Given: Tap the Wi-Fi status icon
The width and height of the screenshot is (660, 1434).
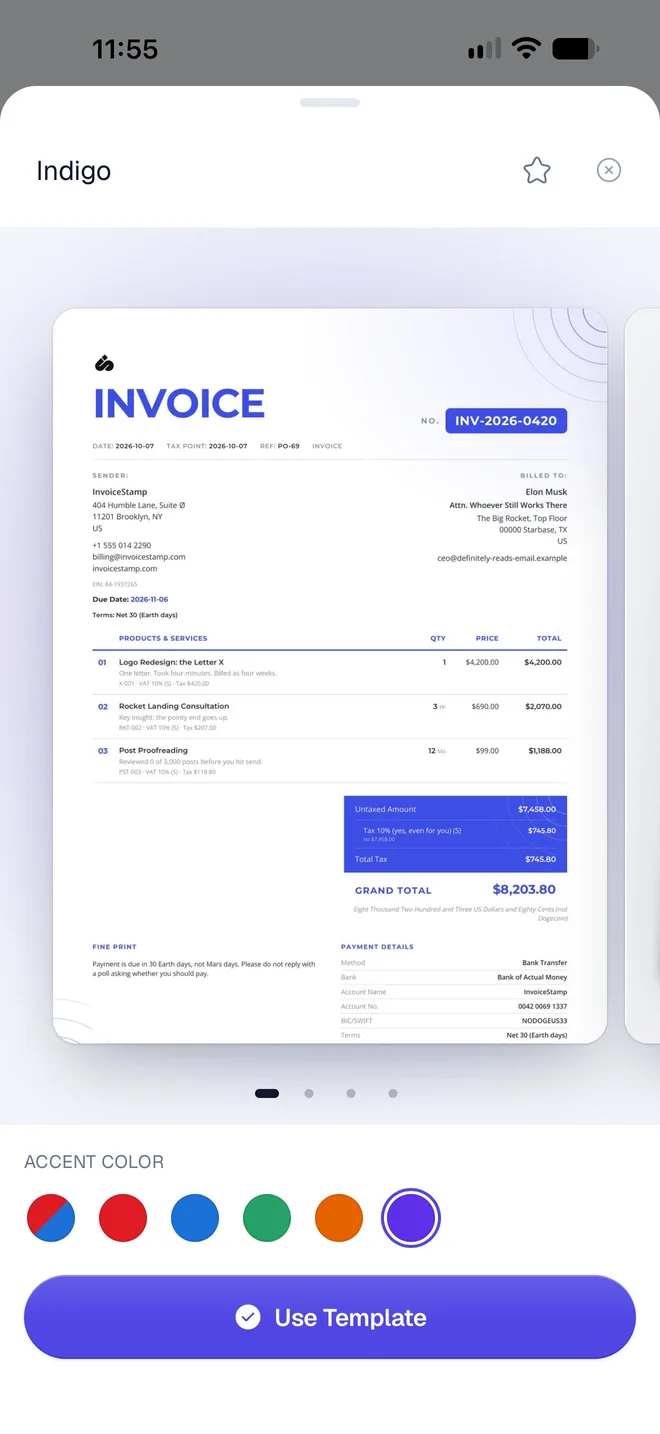Looking at the screenshot, I should tap(526, 48).
